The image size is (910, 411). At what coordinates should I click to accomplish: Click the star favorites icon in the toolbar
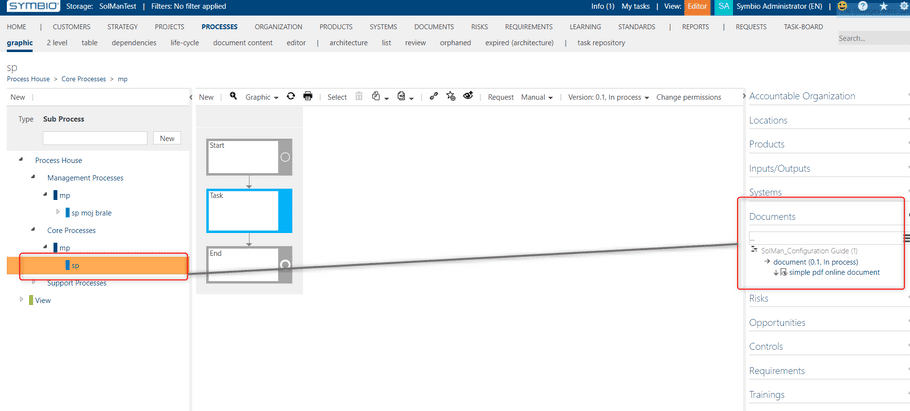coord(450,96)
